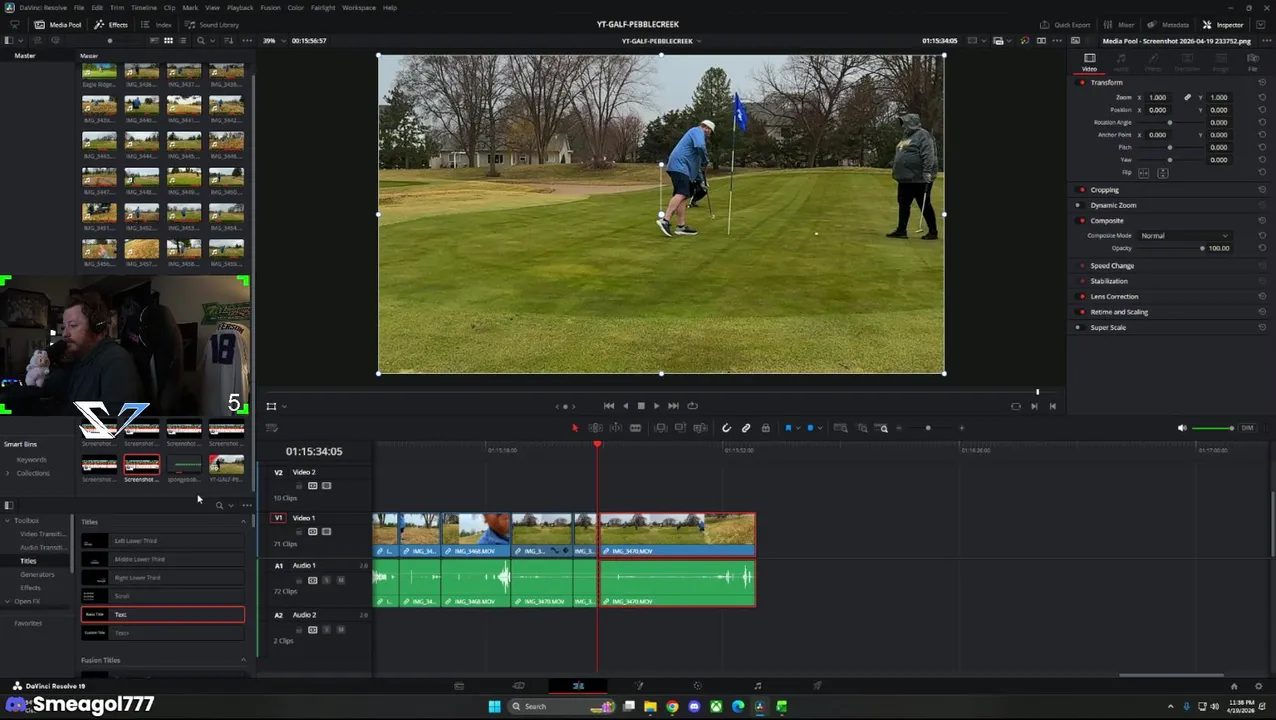This screenshot has width=1276, height=720.
Task: Toggle the loop playback button
Action: click(x=692, y=406)
